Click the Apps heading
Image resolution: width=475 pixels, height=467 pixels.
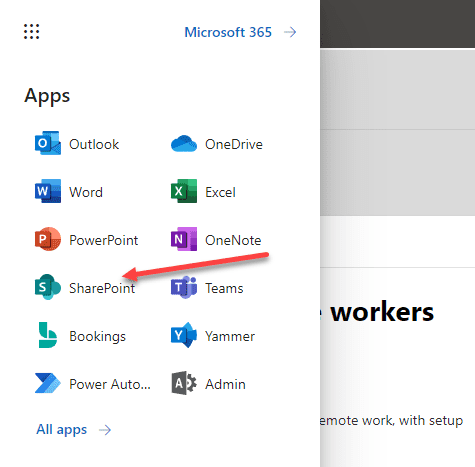pos(47,97)
